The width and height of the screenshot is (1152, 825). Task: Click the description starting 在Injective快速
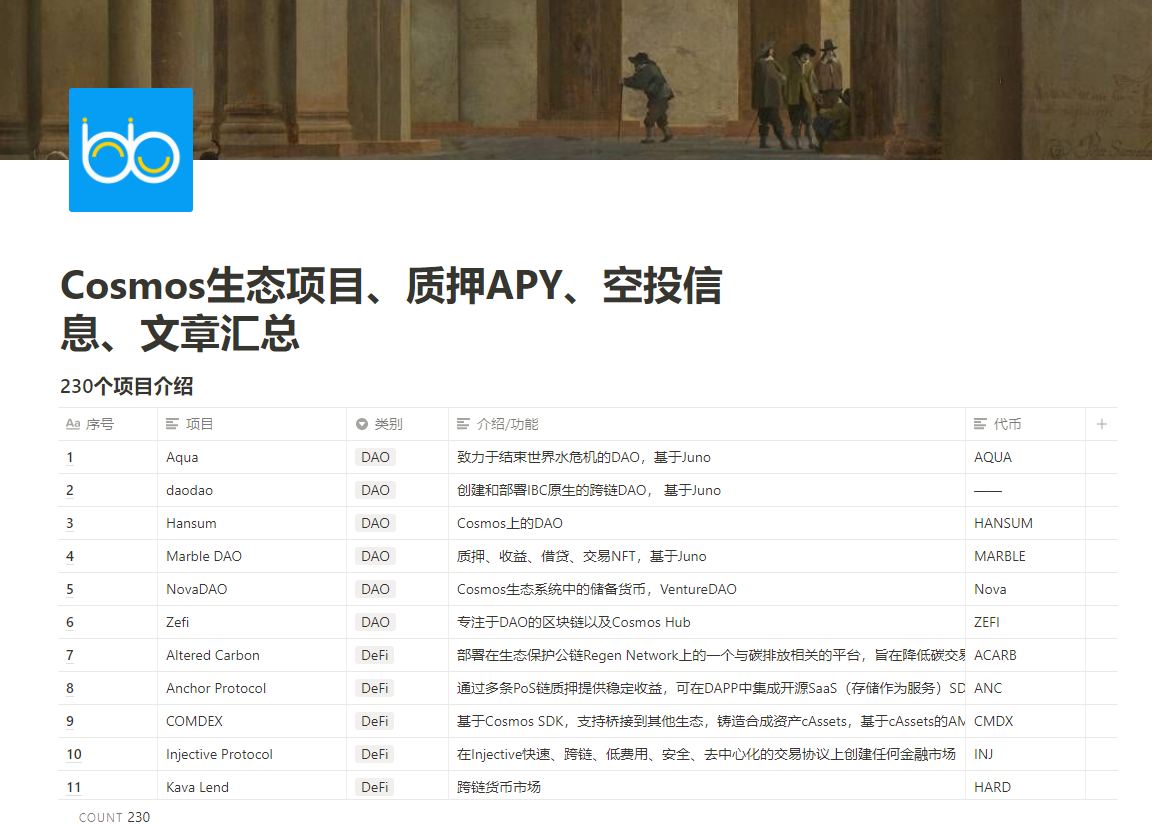pos(706,754)
